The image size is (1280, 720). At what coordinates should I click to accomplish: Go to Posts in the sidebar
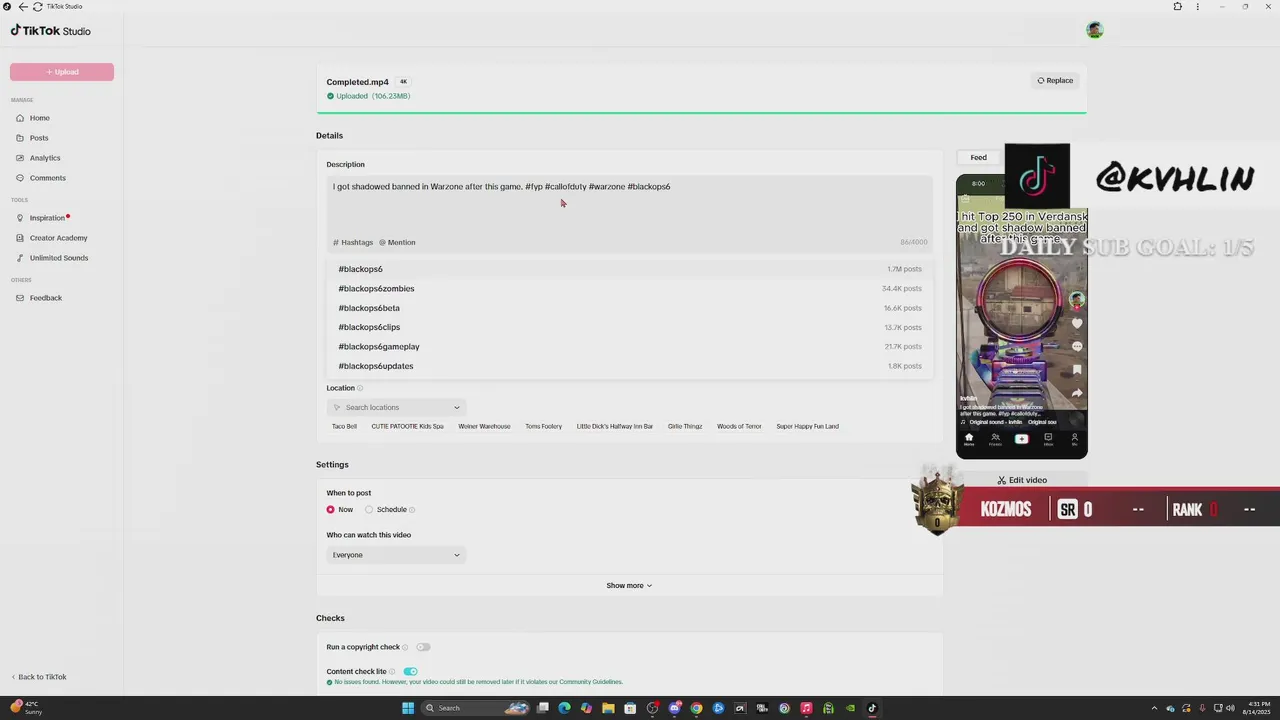[x=38, y=138]
